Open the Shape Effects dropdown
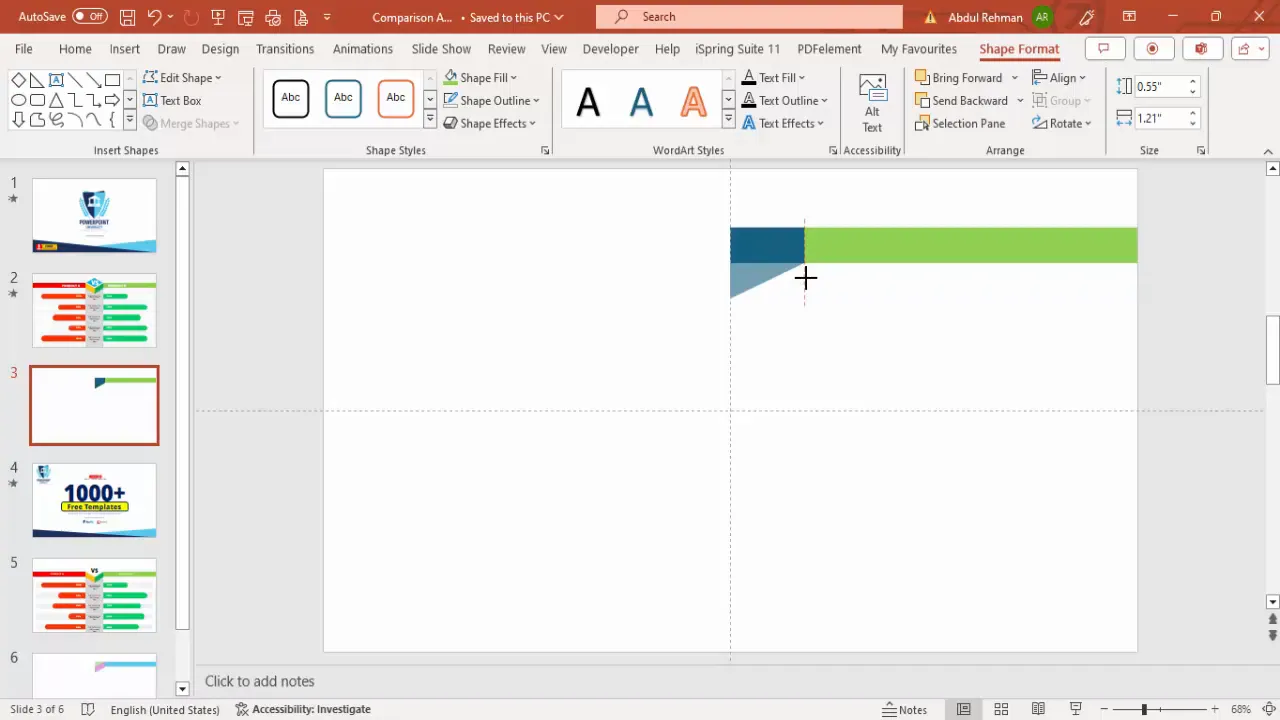Viewport: 1280px width, 720px height. pos(490,123)
